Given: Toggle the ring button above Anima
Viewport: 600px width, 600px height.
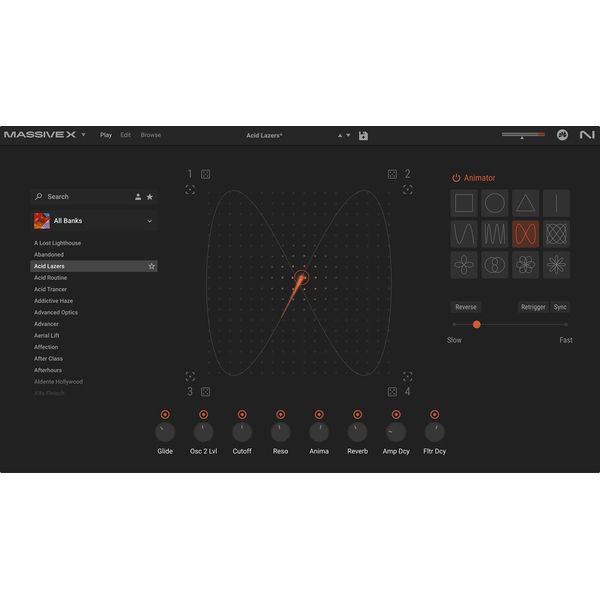Looking at the screenshot, I should pyautogui.click(x=319, y=414).
